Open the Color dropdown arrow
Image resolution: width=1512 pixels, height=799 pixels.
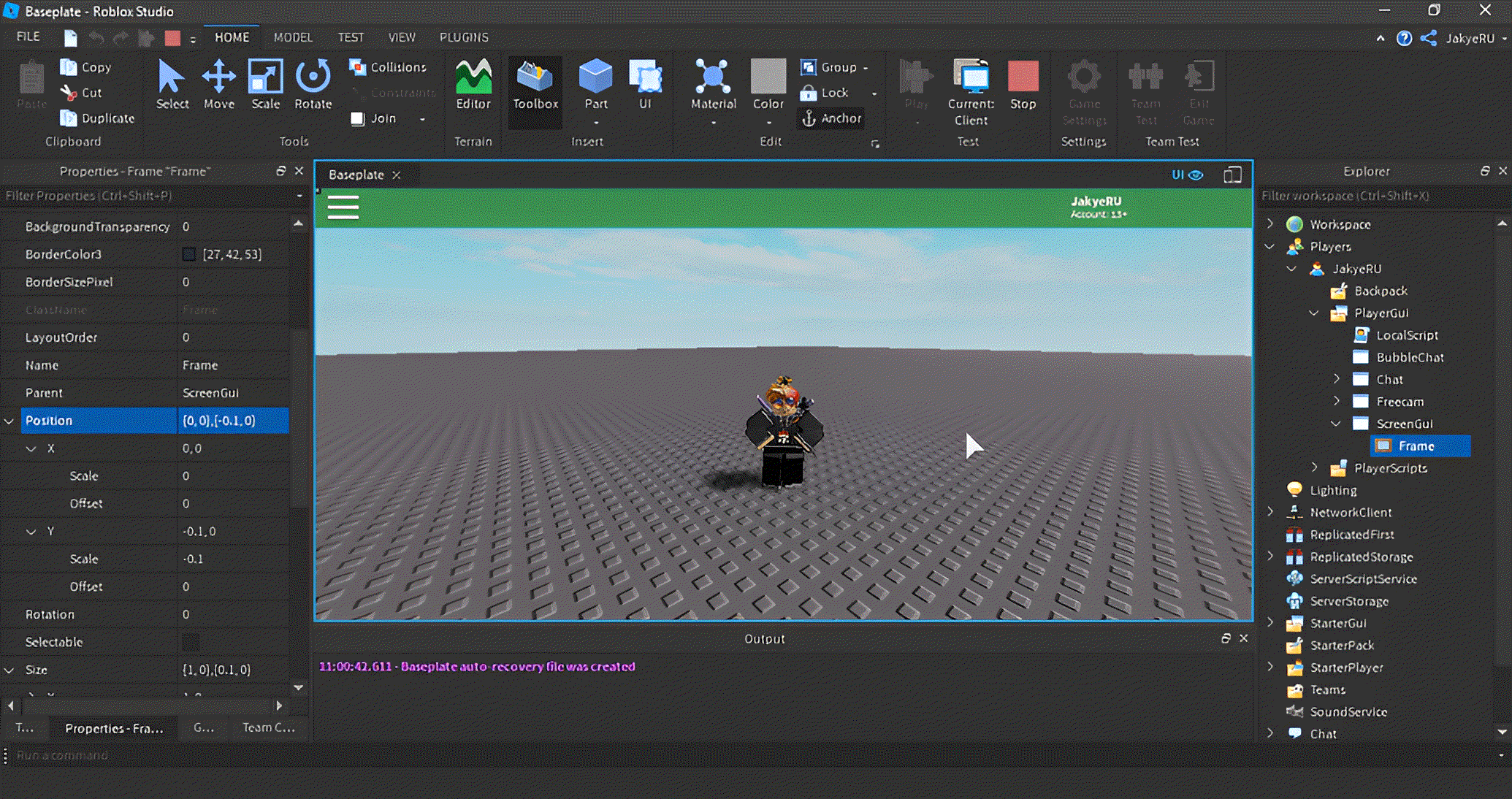click(768, 123)
